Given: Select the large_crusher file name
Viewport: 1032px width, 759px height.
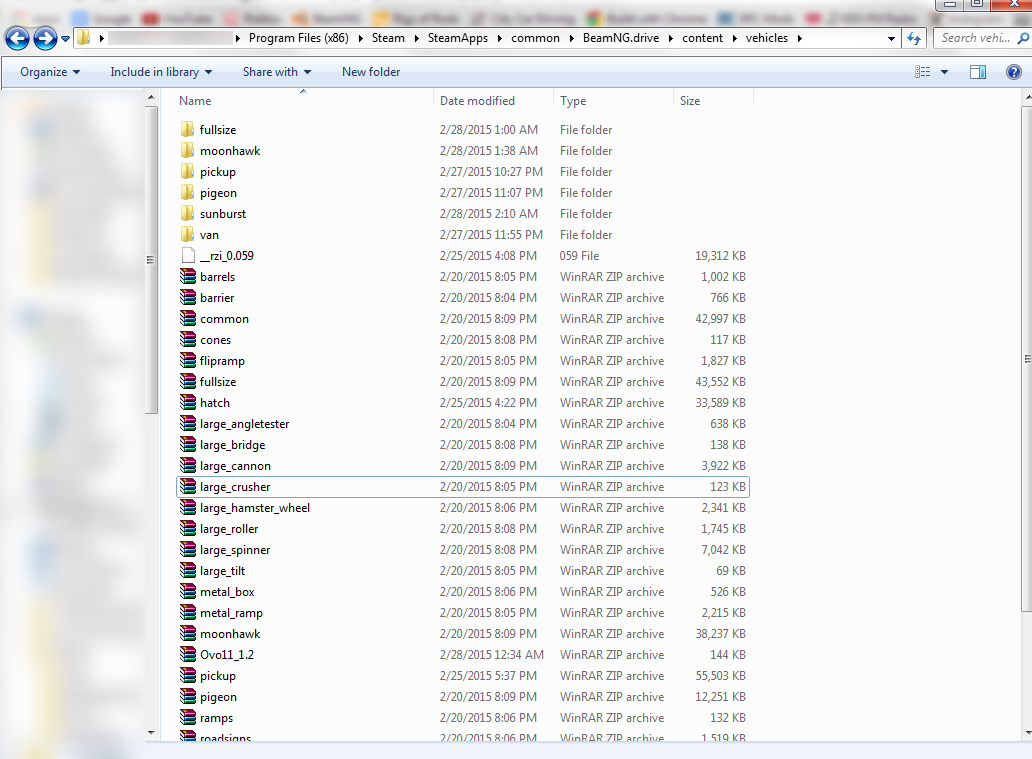Looking at the screenshot, I should [235, 487].
